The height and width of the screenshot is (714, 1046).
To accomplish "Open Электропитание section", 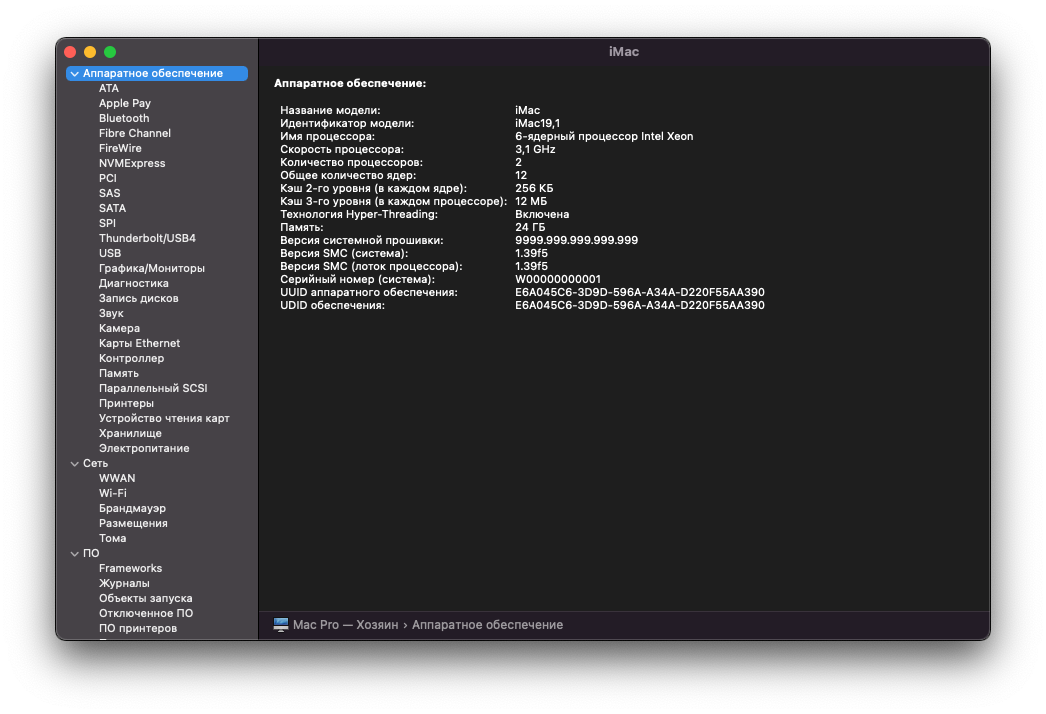I will coord(144,448).
